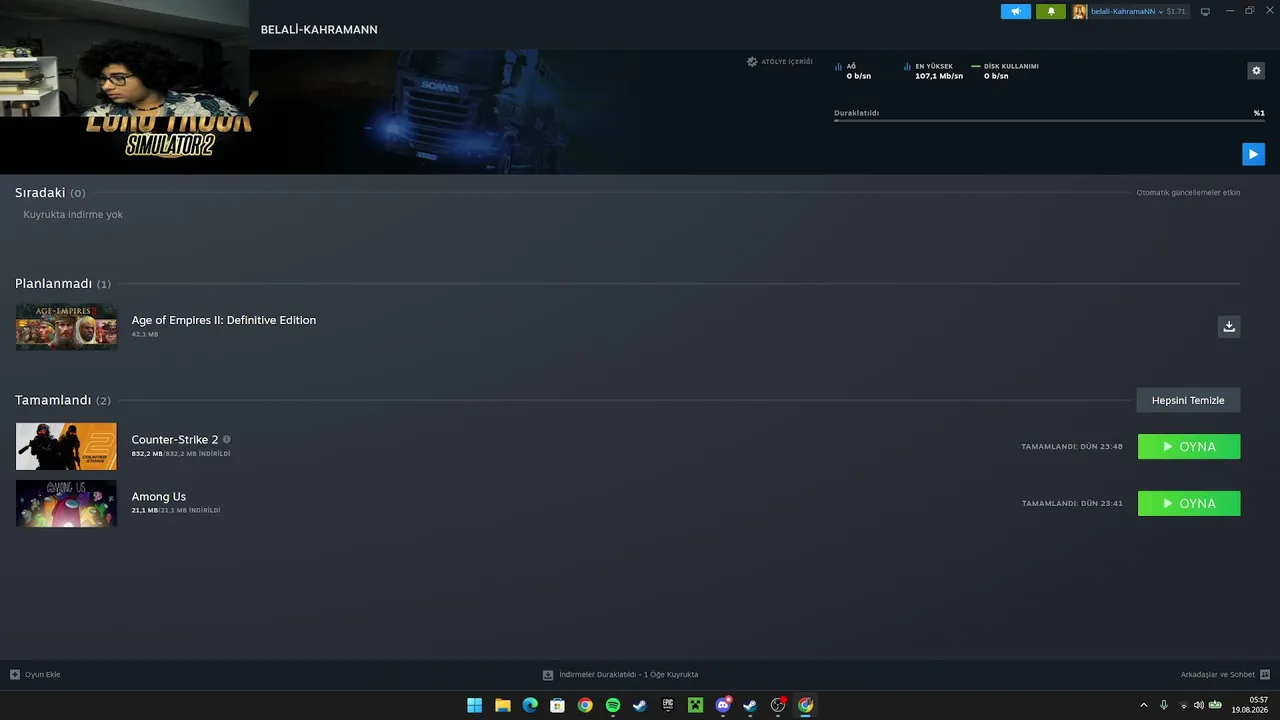This screenshot has height=720, width=1280.
Task: Click the Duraklatıldı status text
Action: [x=856, y=113]
